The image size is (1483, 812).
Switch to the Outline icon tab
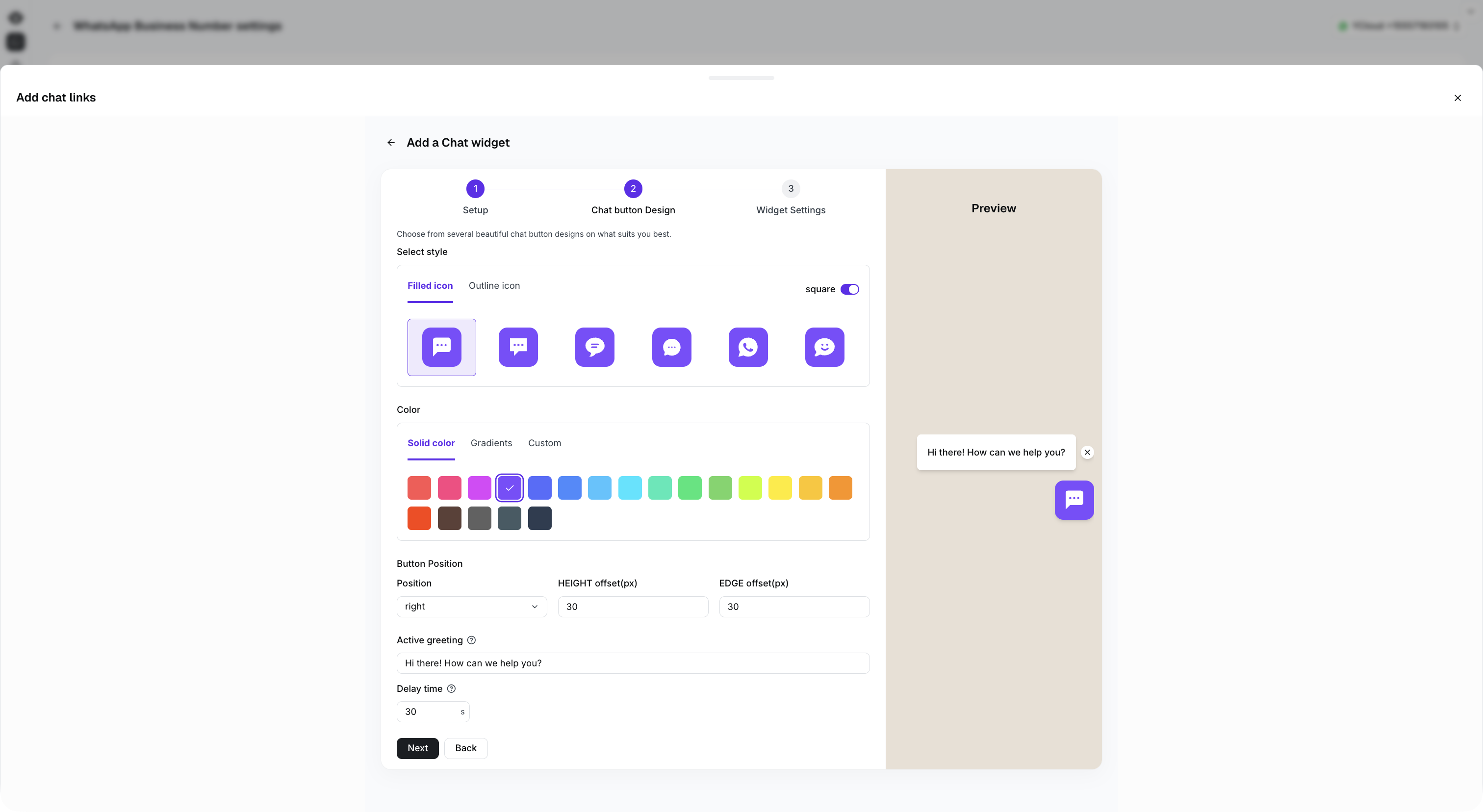click(x=494, y=285)
